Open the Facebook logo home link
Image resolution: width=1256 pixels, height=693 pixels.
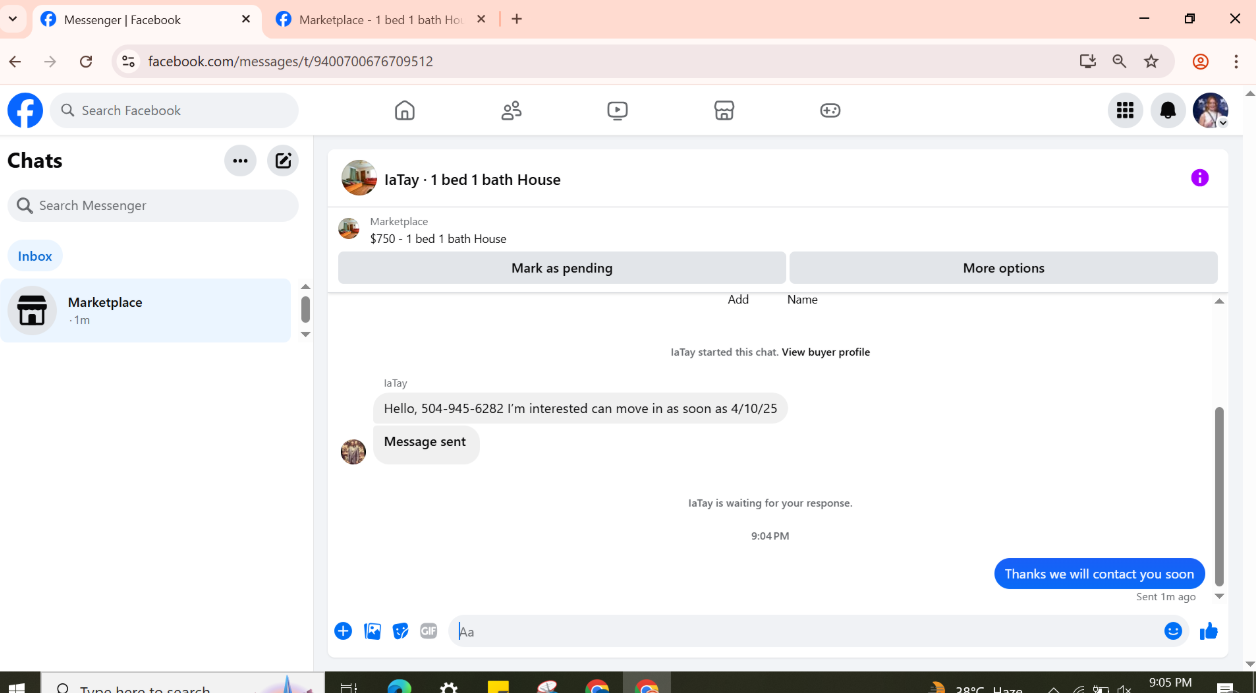(25, 110)
